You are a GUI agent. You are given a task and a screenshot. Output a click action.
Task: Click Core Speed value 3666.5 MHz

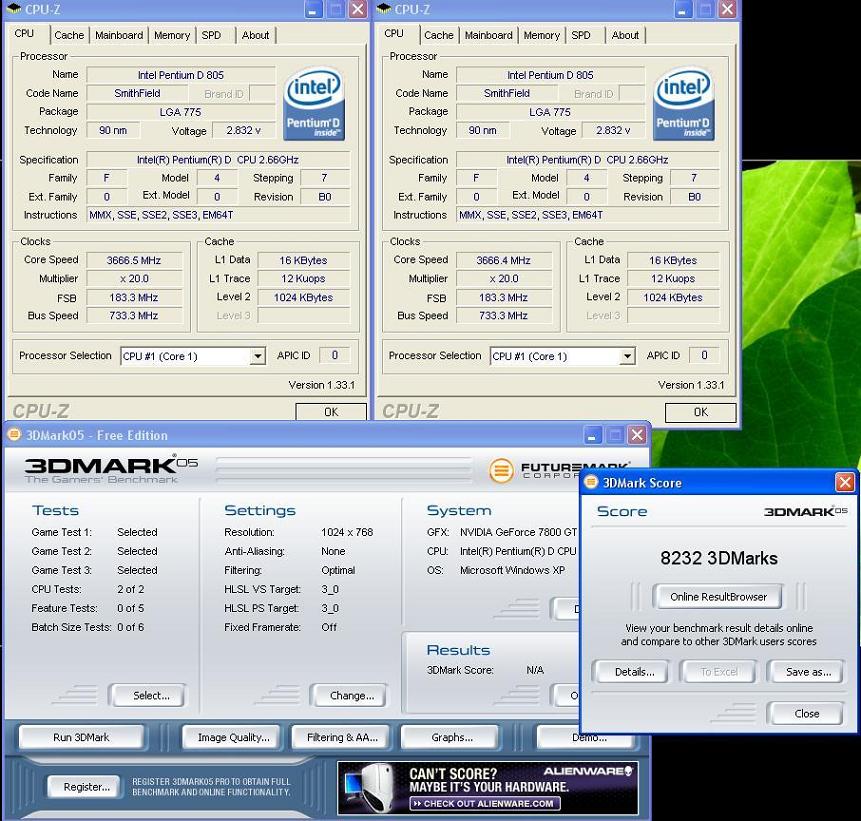[133, 260]
